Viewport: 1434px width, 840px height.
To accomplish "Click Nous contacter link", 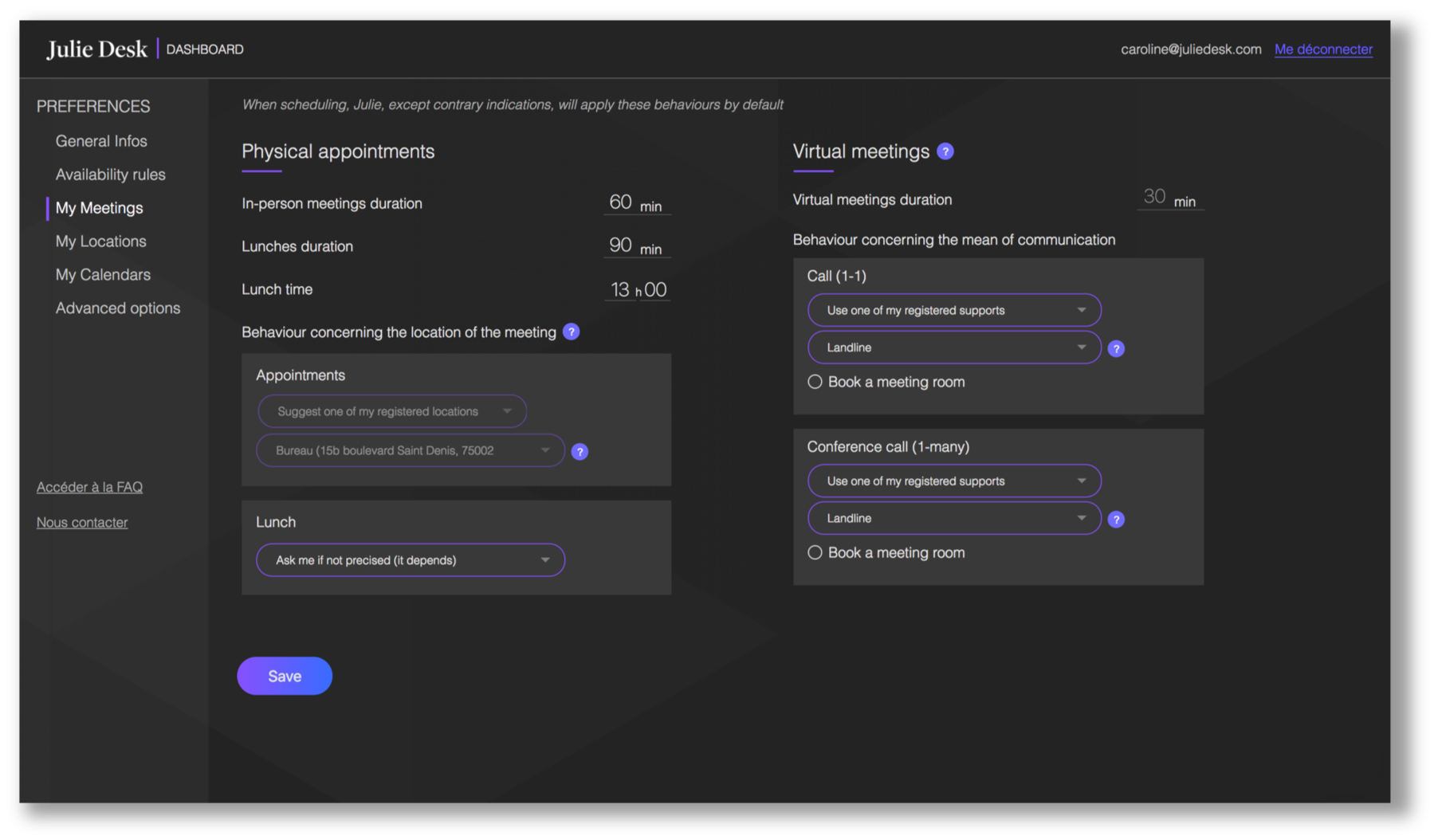I will coord(82,522).
